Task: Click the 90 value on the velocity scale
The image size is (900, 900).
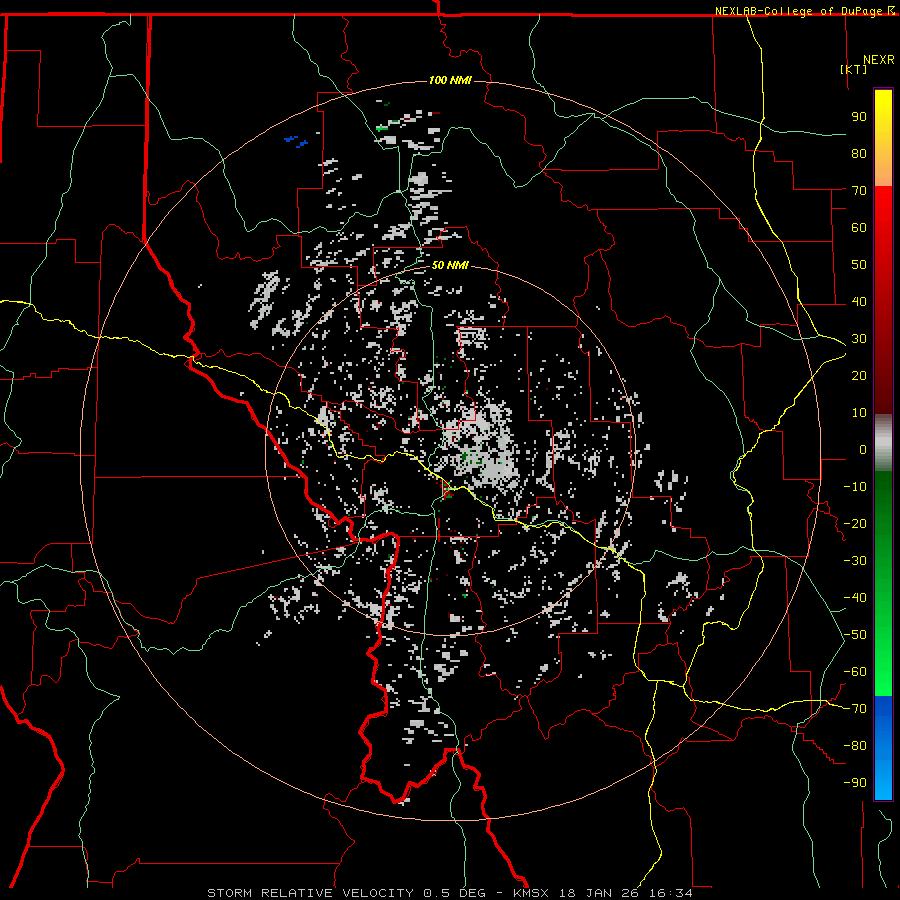Action: tap(859, 117)
